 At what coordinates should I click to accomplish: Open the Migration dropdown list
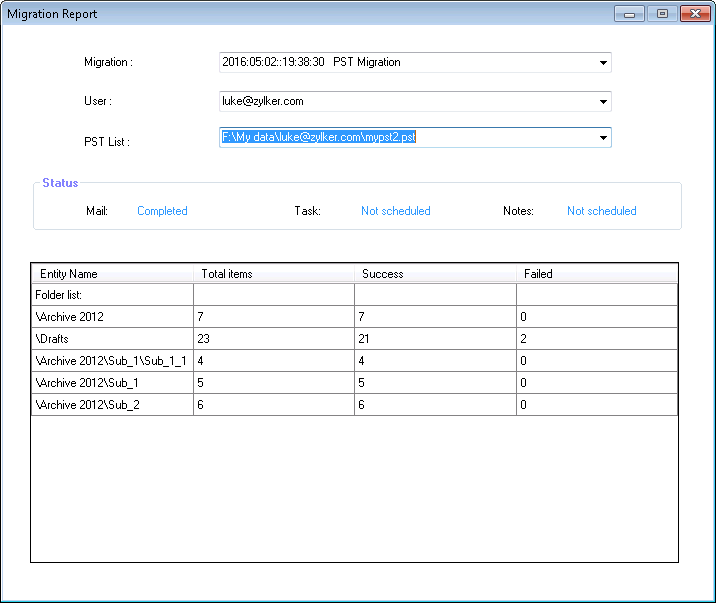(x=603, y=63)
